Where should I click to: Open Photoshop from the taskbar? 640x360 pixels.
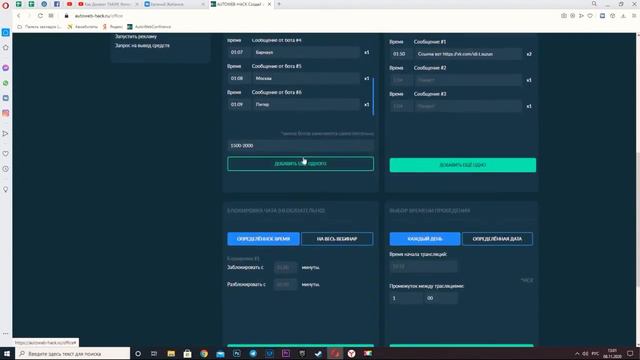pyautogui.click(x=237, y=353)
